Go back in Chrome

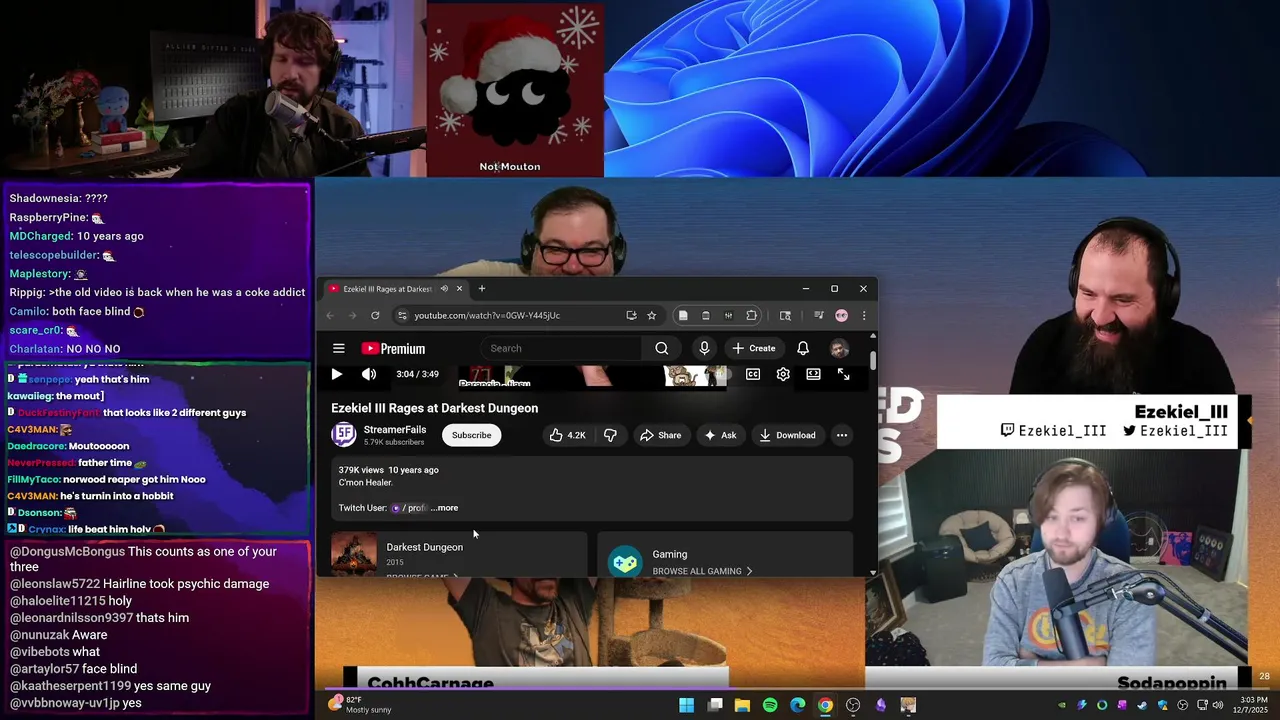tap(331, 315)
